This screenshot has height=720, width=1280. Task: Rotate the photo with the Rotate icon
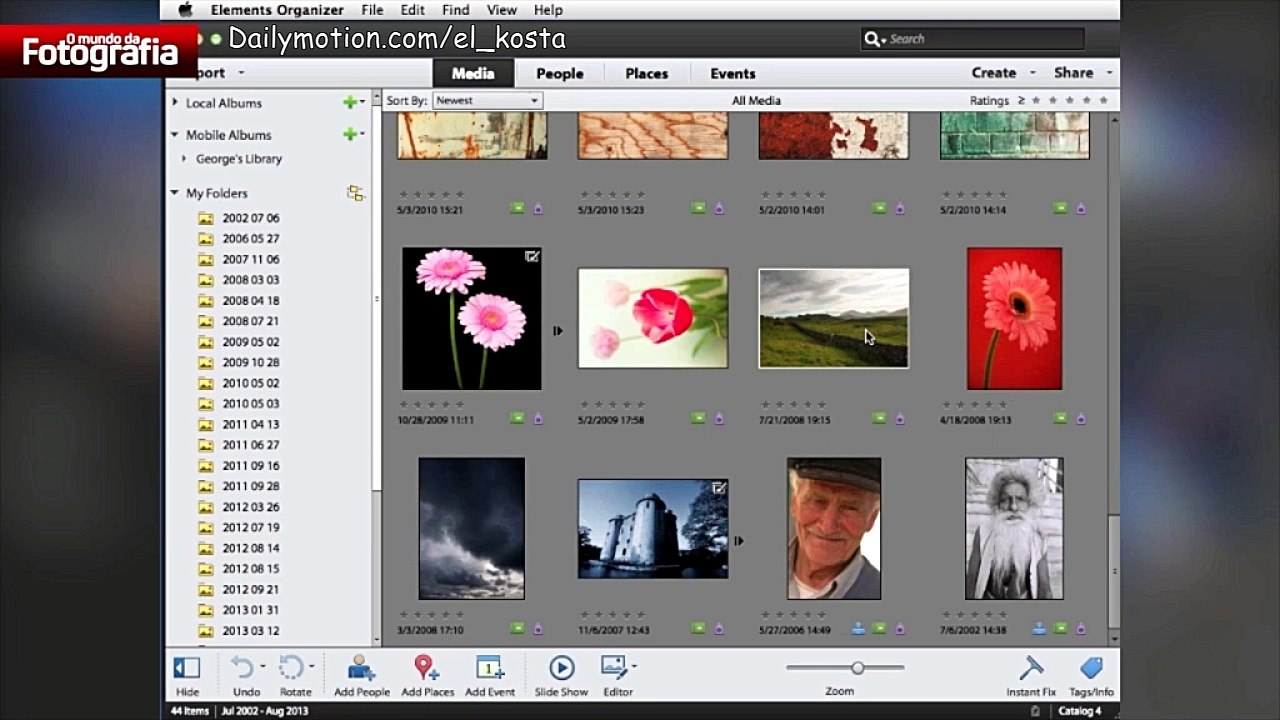tap(291, 668)
